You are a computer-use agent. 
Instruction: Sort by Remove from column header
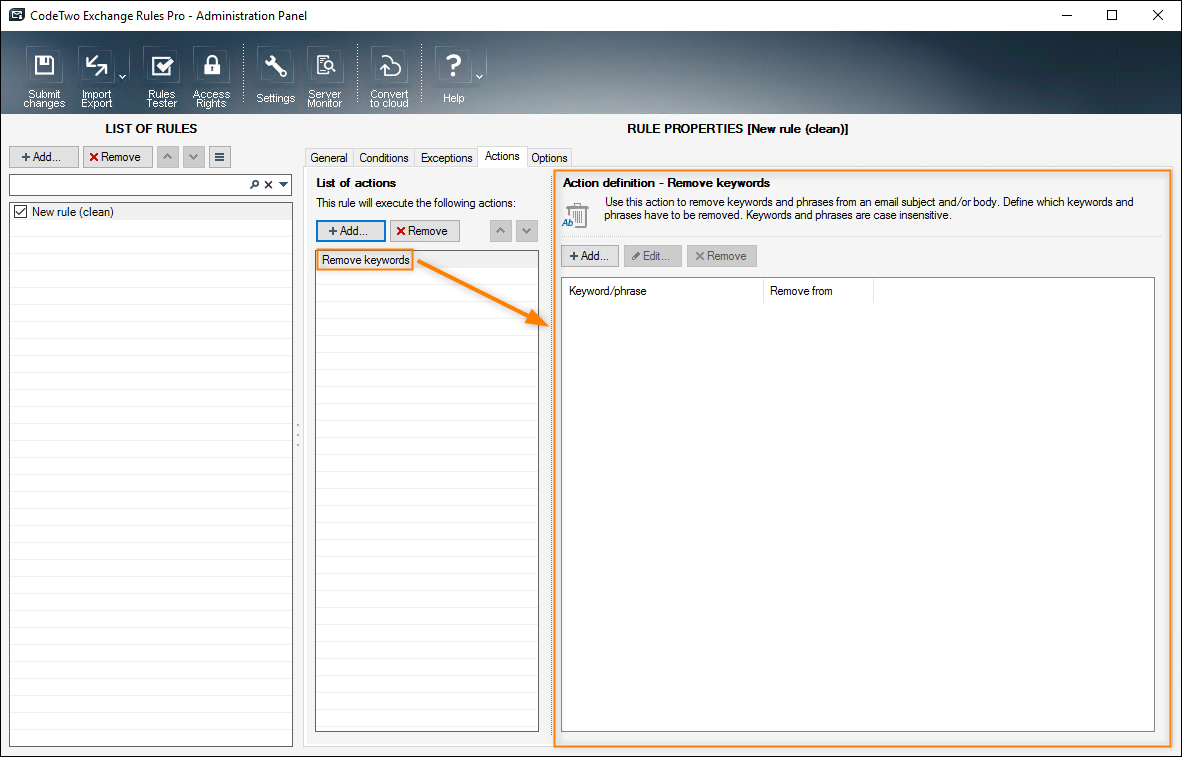click(x=819, y=291)
